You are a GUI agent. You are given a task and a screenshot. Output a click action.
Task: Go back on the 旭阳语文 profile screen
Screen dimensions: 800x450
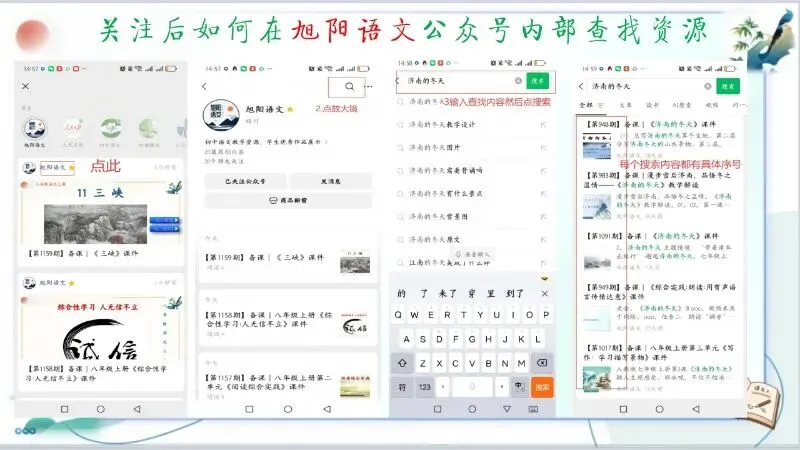tap(205, 86)
